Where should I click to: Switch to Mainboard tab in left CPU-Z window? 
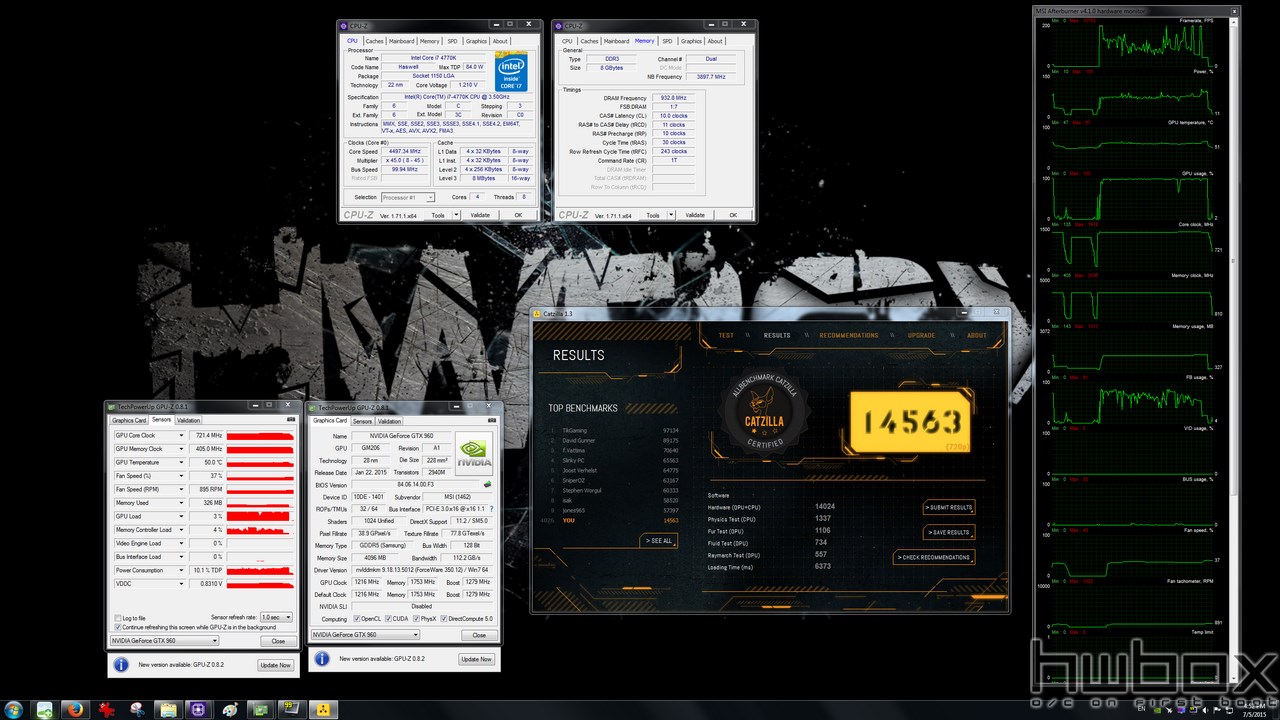(x=401, y=41)
